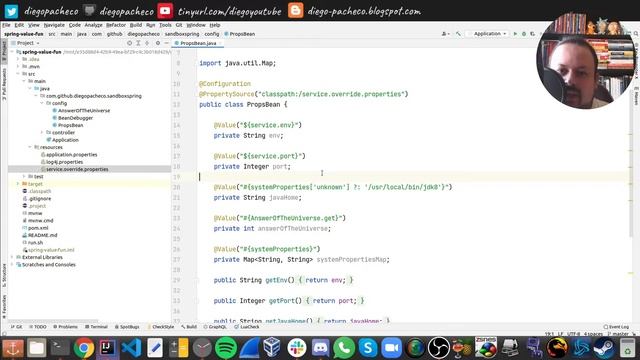Open the Navigate menu
Viewport: 640px width, 360px height.
(x=54, y=25)
